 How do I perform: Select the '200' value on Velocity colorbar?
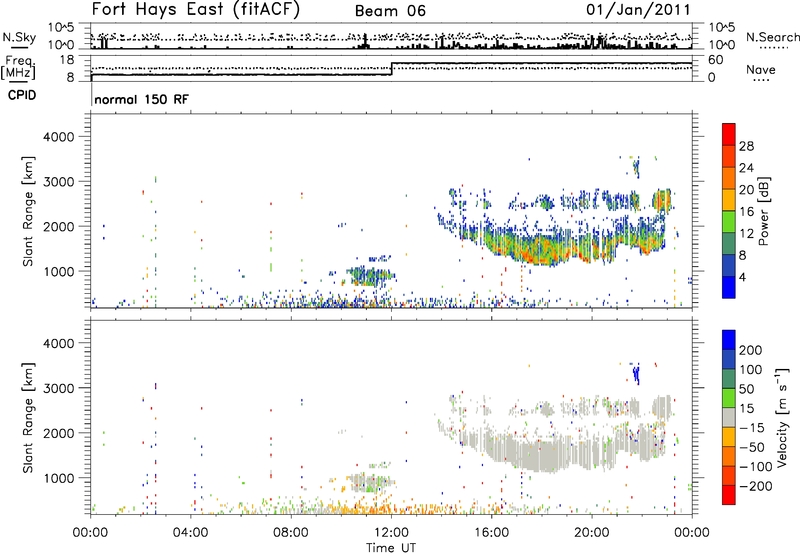coord(751,350)
